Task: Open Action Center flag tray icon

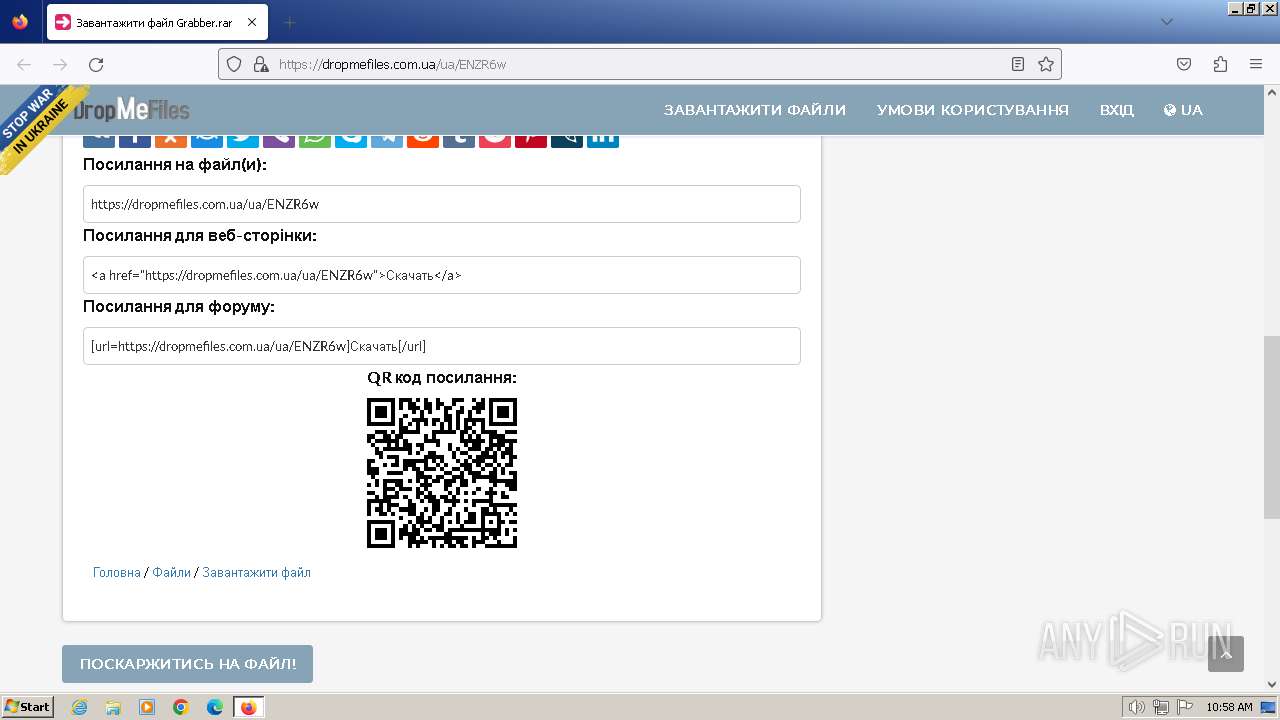Action: point(1183,707)
